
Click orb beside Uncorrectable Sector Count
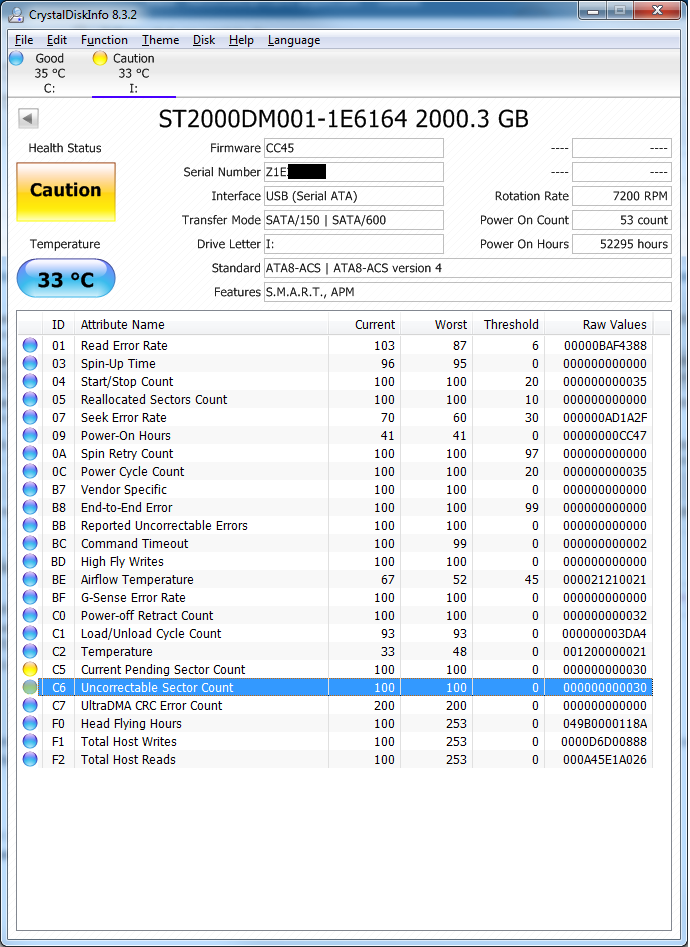(x=30, y=687)
